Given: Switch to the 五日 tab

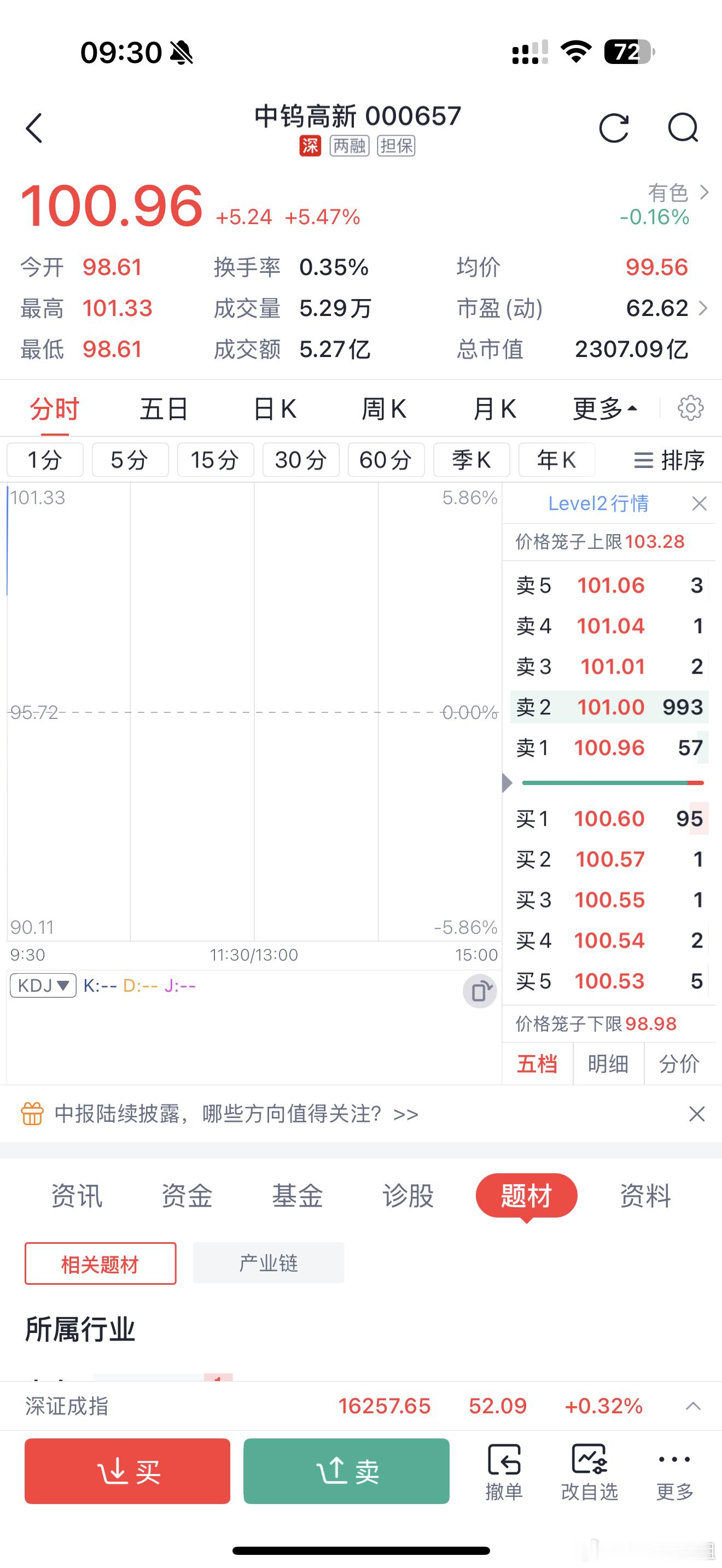Looking at the screenshot, I should click(164, 408).
